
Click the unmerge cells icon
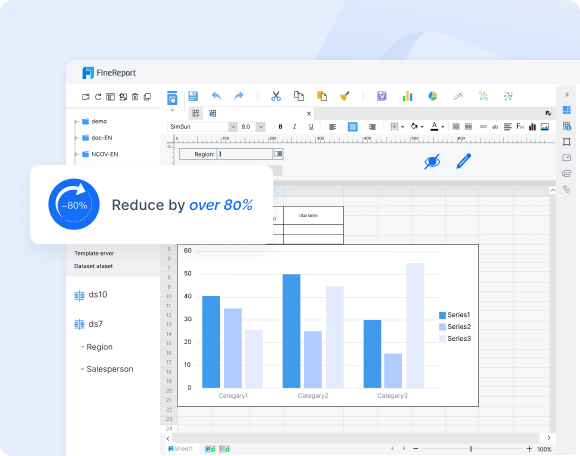pos(468,127)
